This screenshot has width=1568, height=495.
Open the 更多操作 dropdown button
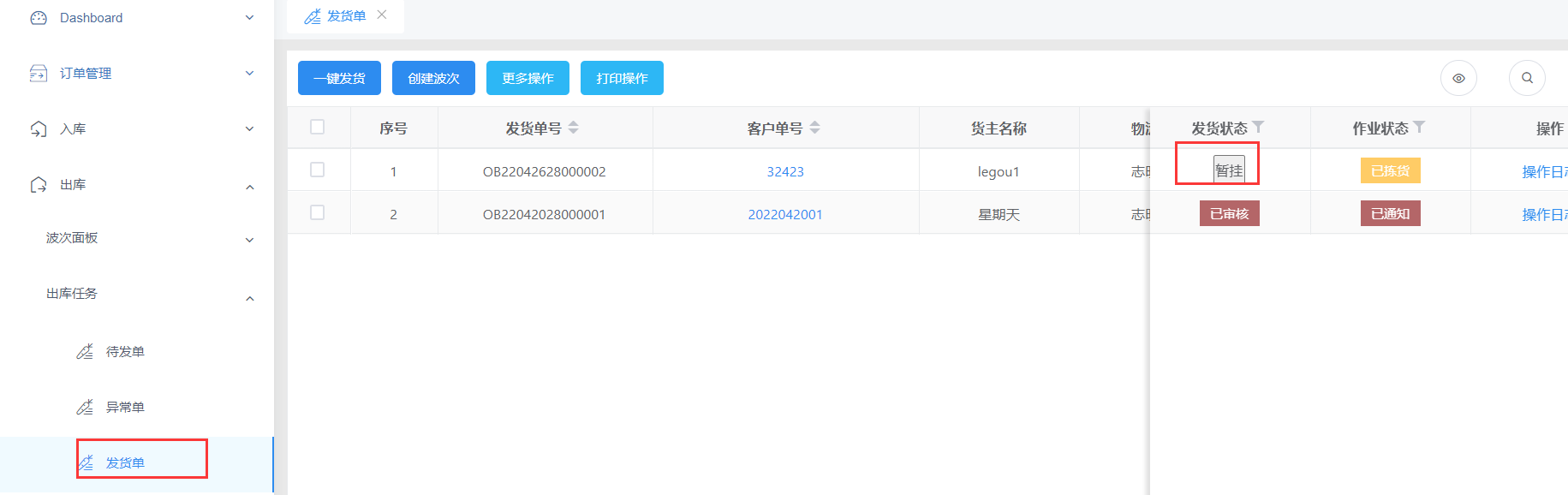[x=528, y=78]
